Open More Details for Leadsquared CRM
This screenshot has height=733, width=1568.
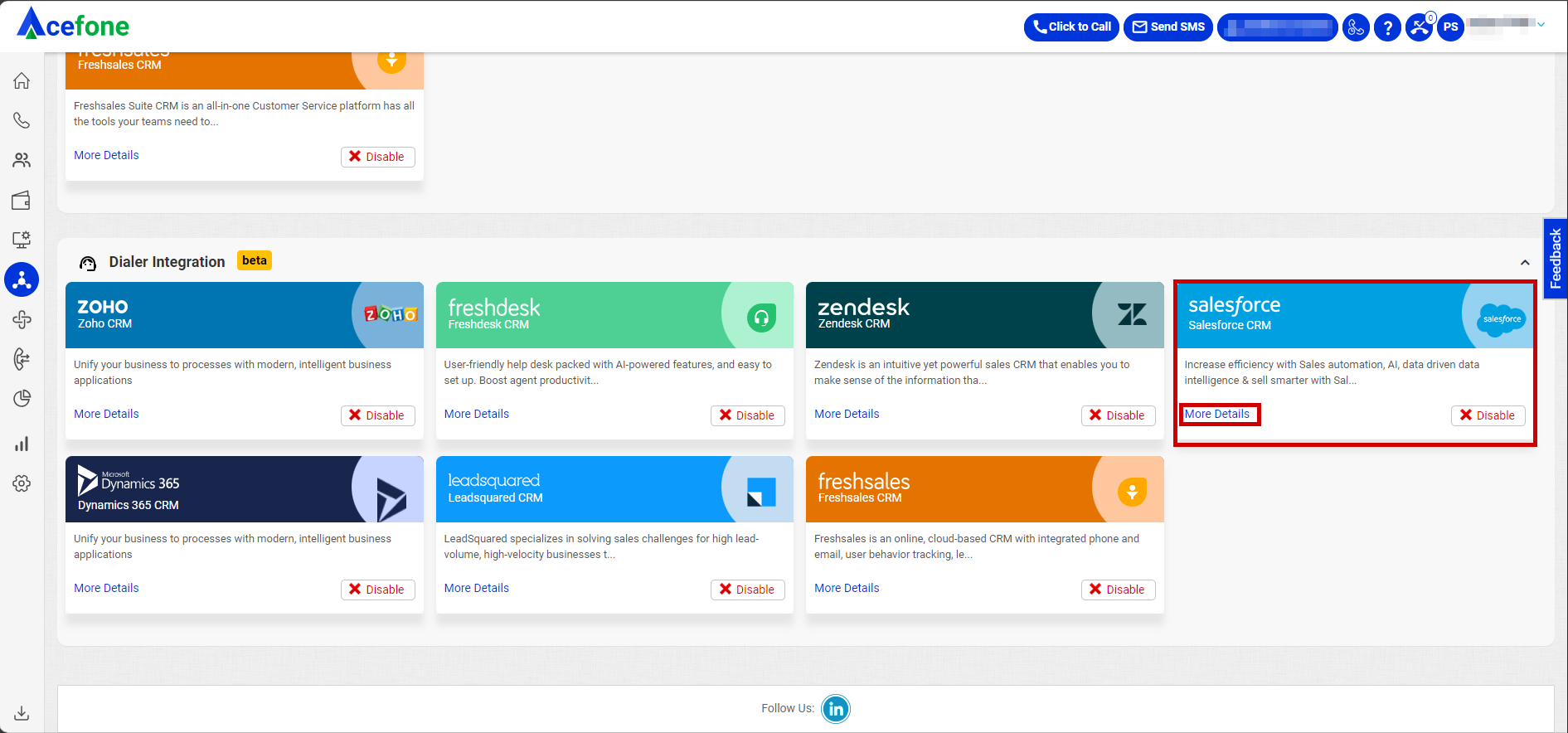[477, 588]
